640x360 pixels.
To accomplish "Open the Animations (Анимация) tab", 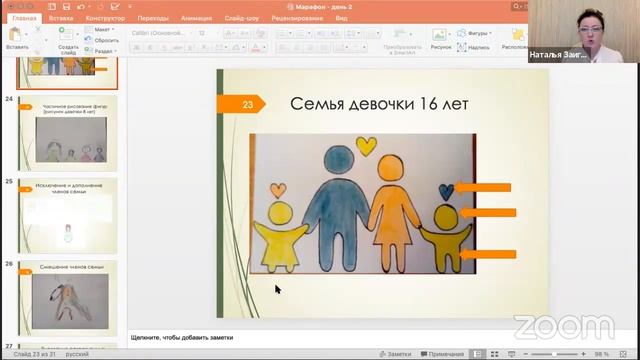I will pos(196,18).
